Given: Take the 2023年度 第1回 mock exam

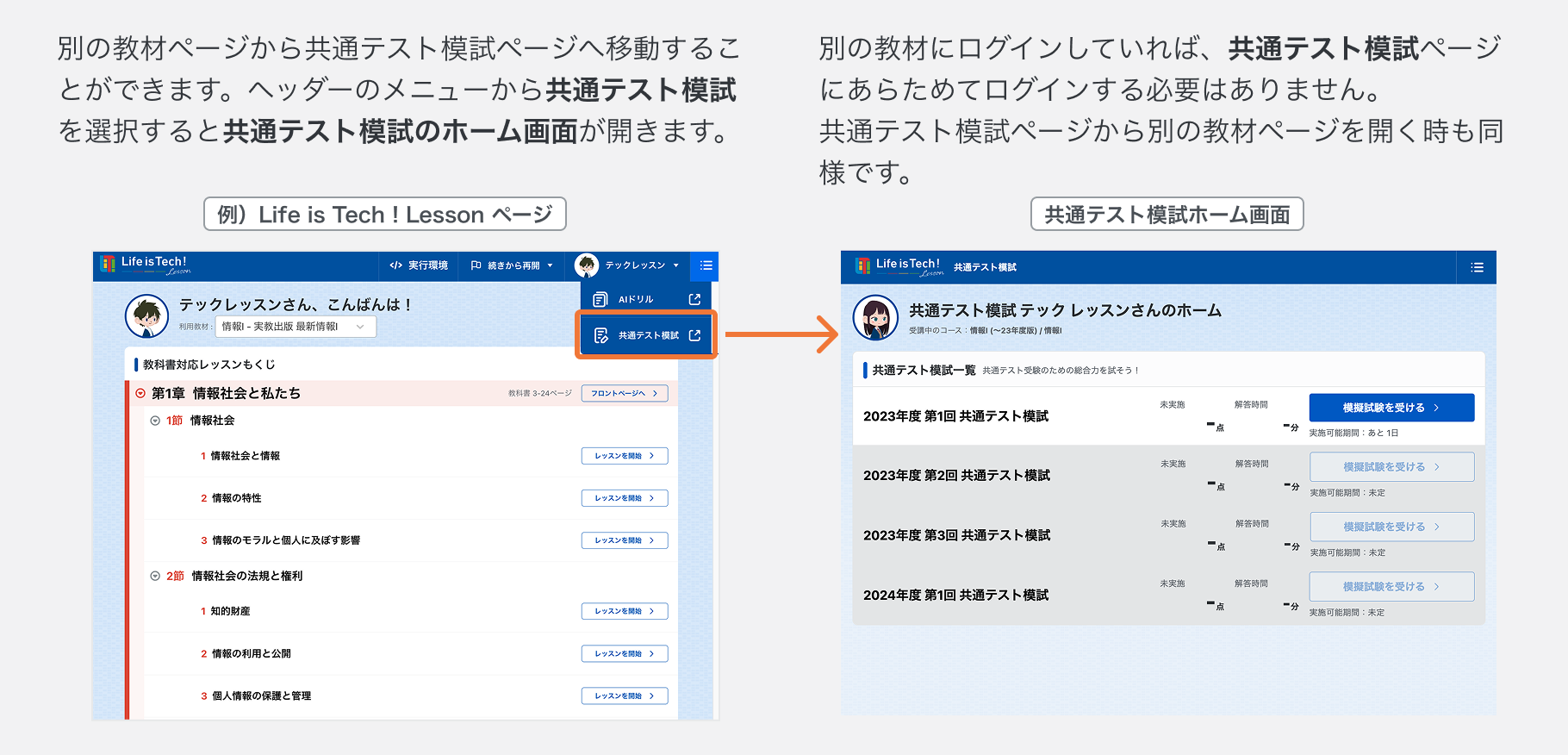Looking at the screenshot, I should 1391,408.
